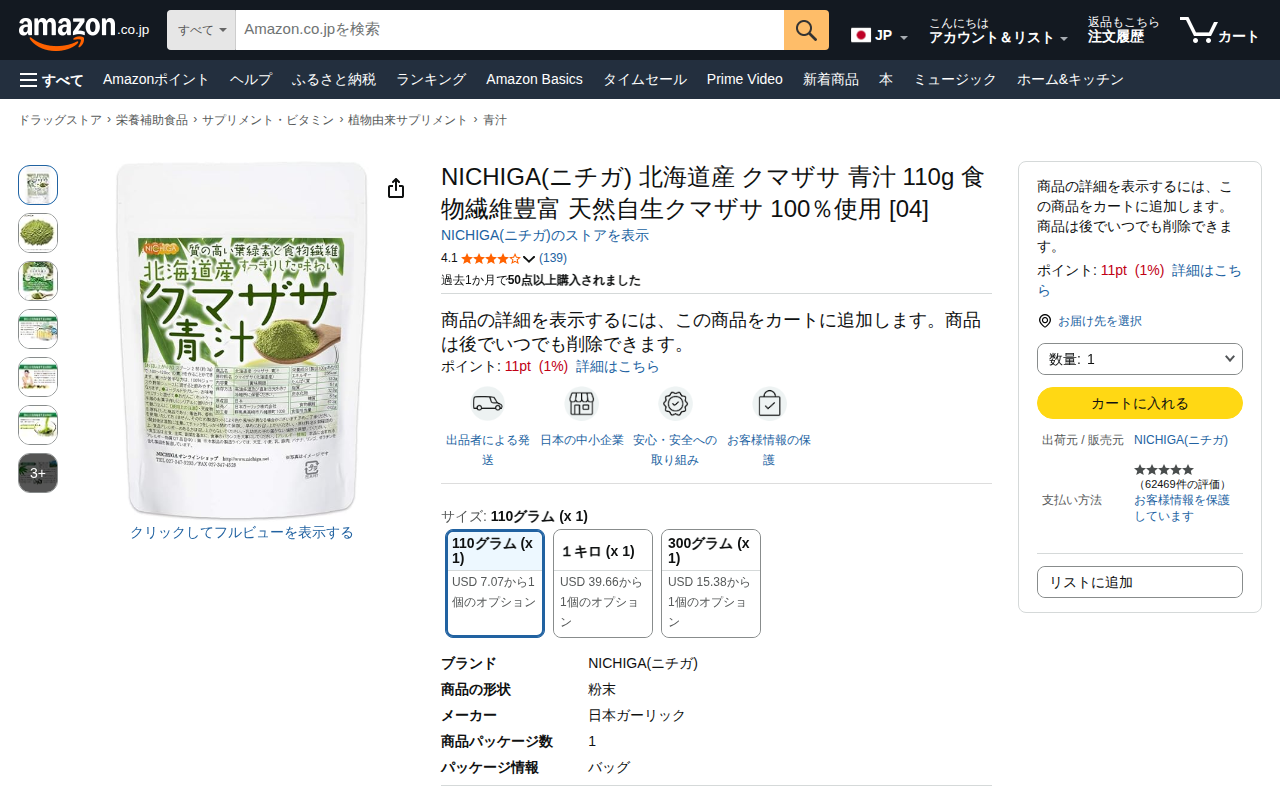This screenshot has width=1280, height=800.
Task: Select the 1キロ (x 1) size option
Action: point(603,583)
